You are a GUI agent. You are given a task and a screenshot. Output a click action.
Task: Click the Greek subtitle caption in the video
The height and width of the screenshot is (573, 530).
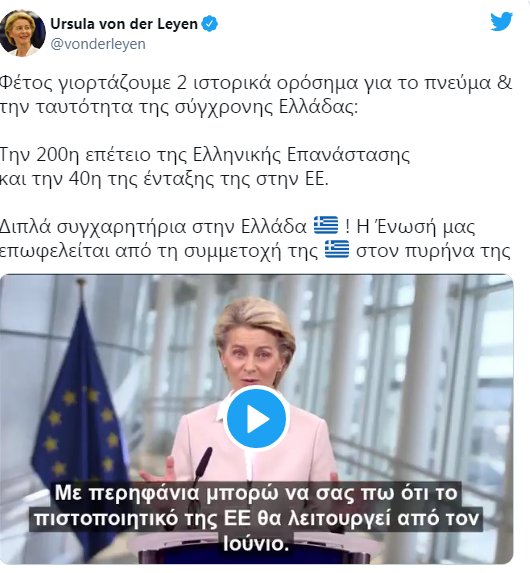point(256,518)
